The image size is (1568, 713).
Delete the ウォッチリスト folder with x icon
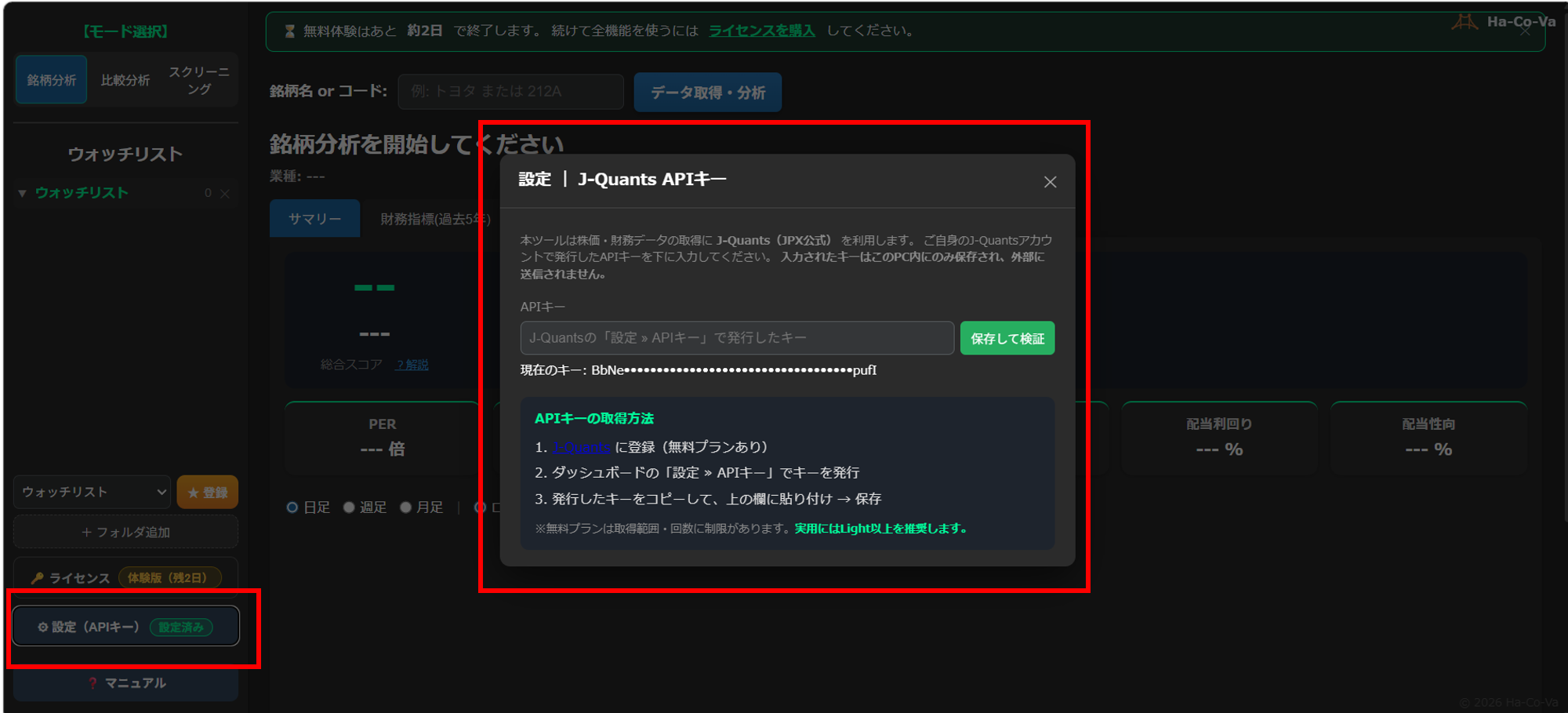[225, 194]
